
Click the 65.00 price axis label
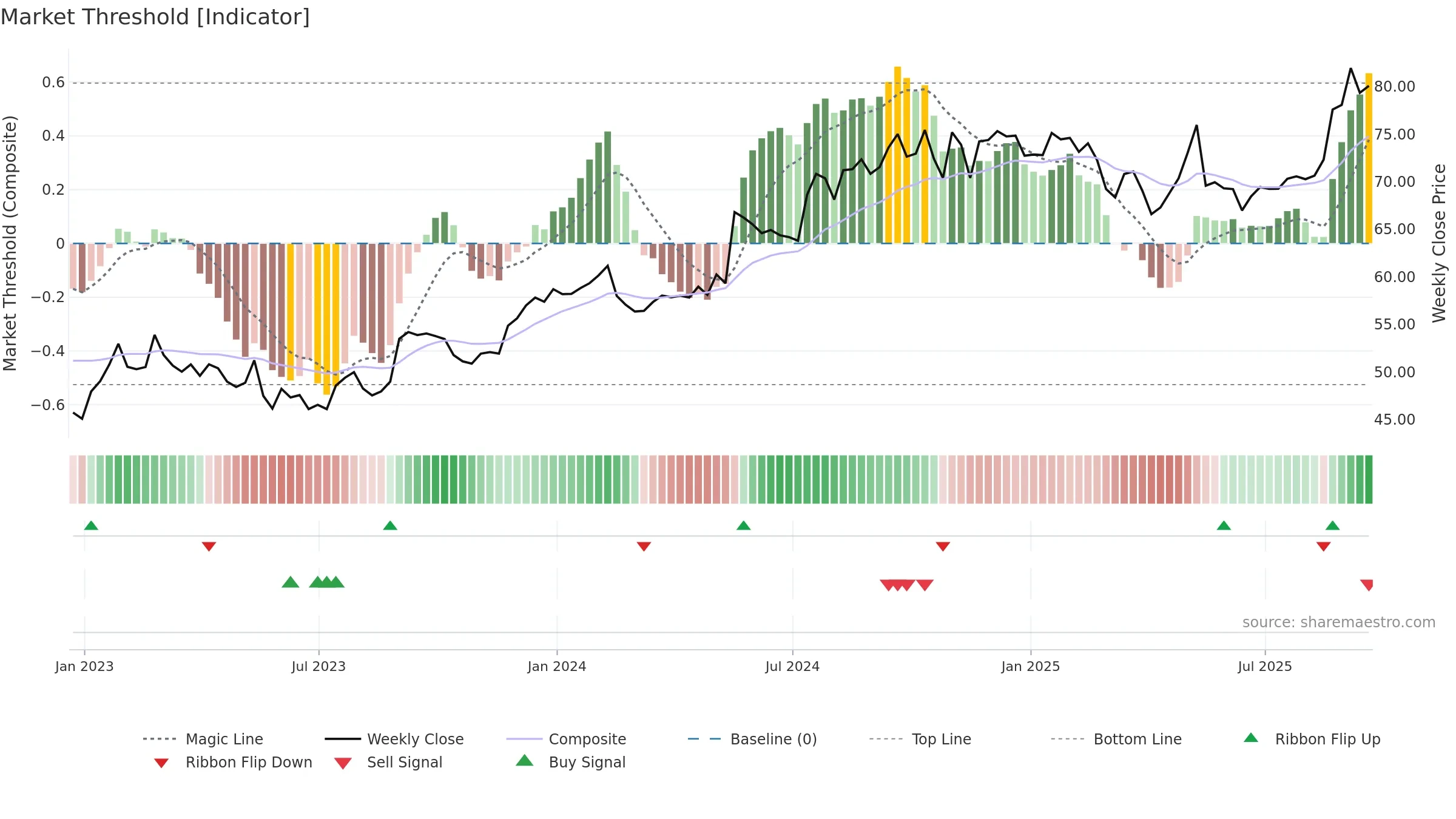(1395, 229)
